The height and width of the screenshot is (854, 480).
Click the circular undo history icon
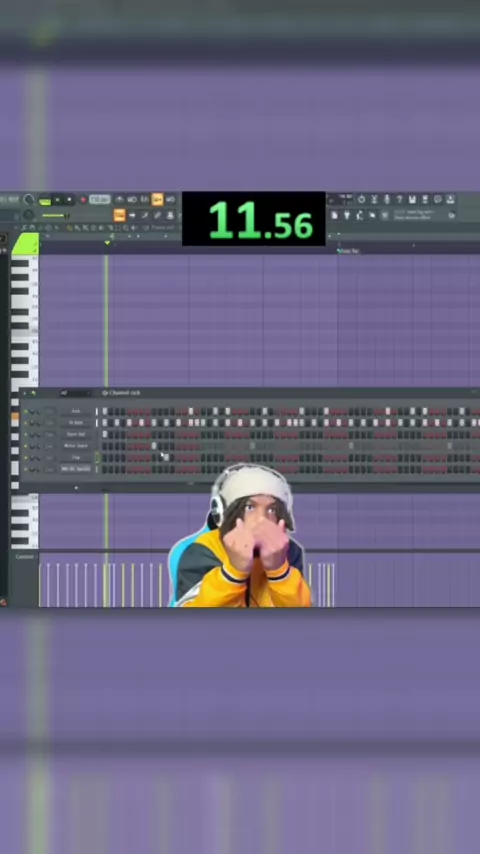[x=361, y=200]
